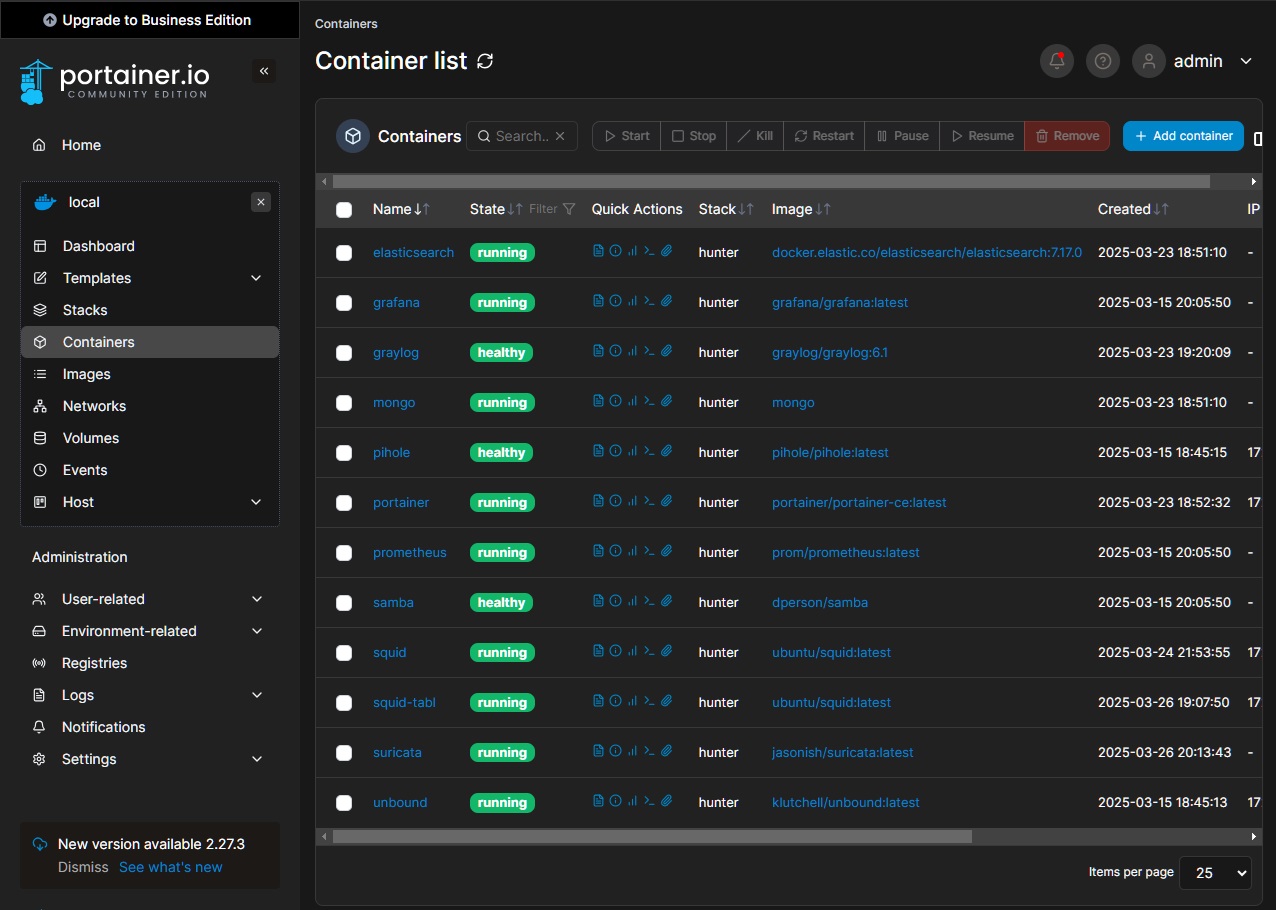Focus the container Search input field
The width and height of the screenshot is (1276, 910).
[x=522, y=136]
